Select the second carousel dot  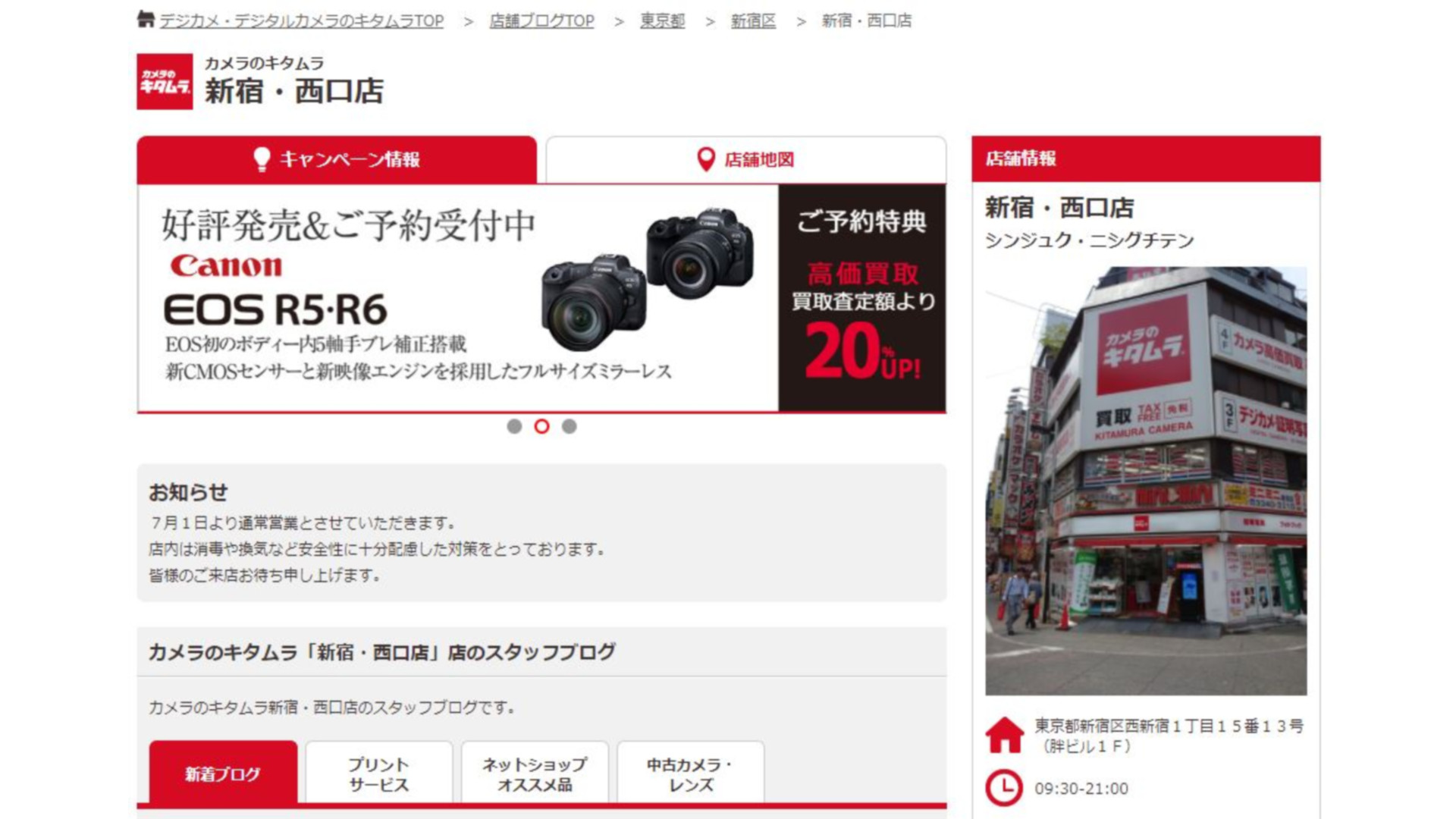[541, 426]
